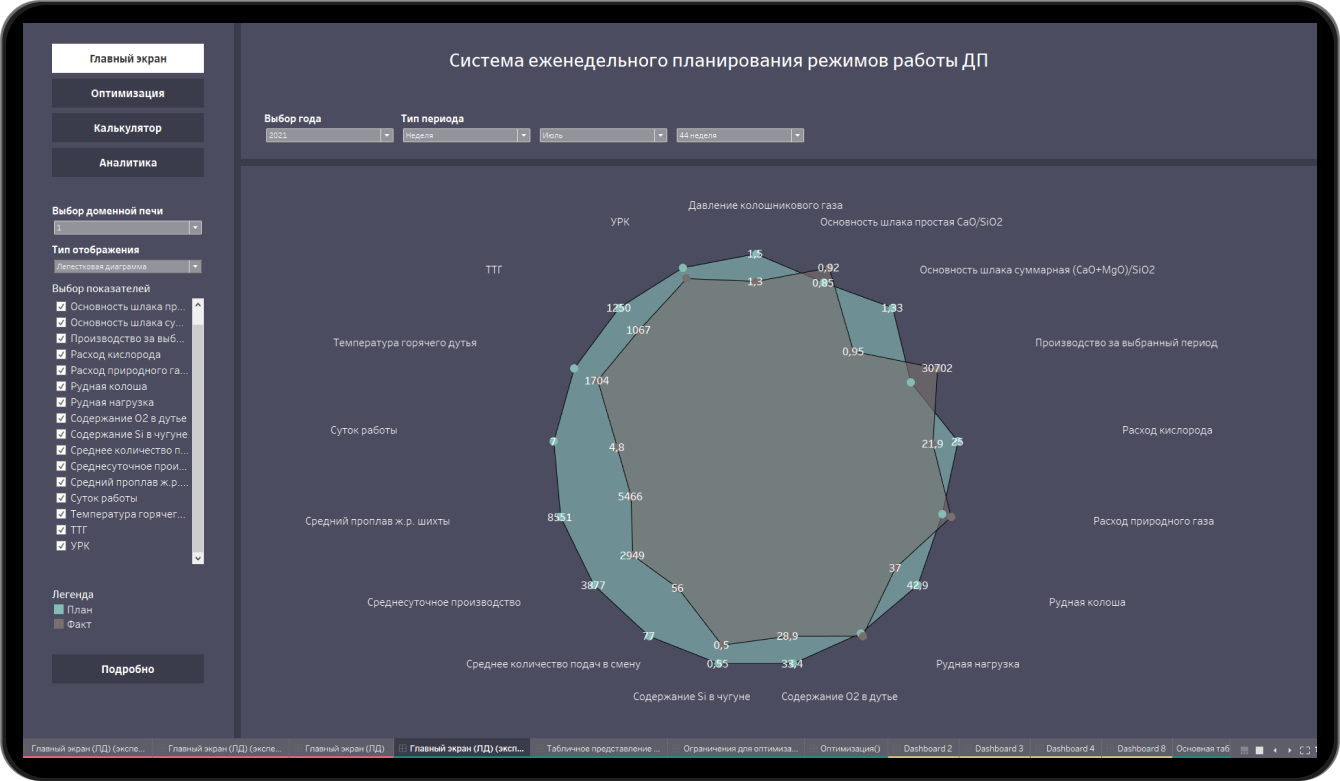Uncheck the 'Среднее количество п...' checkbox
Screen dimensions: 1340x781
pos(61,451)
